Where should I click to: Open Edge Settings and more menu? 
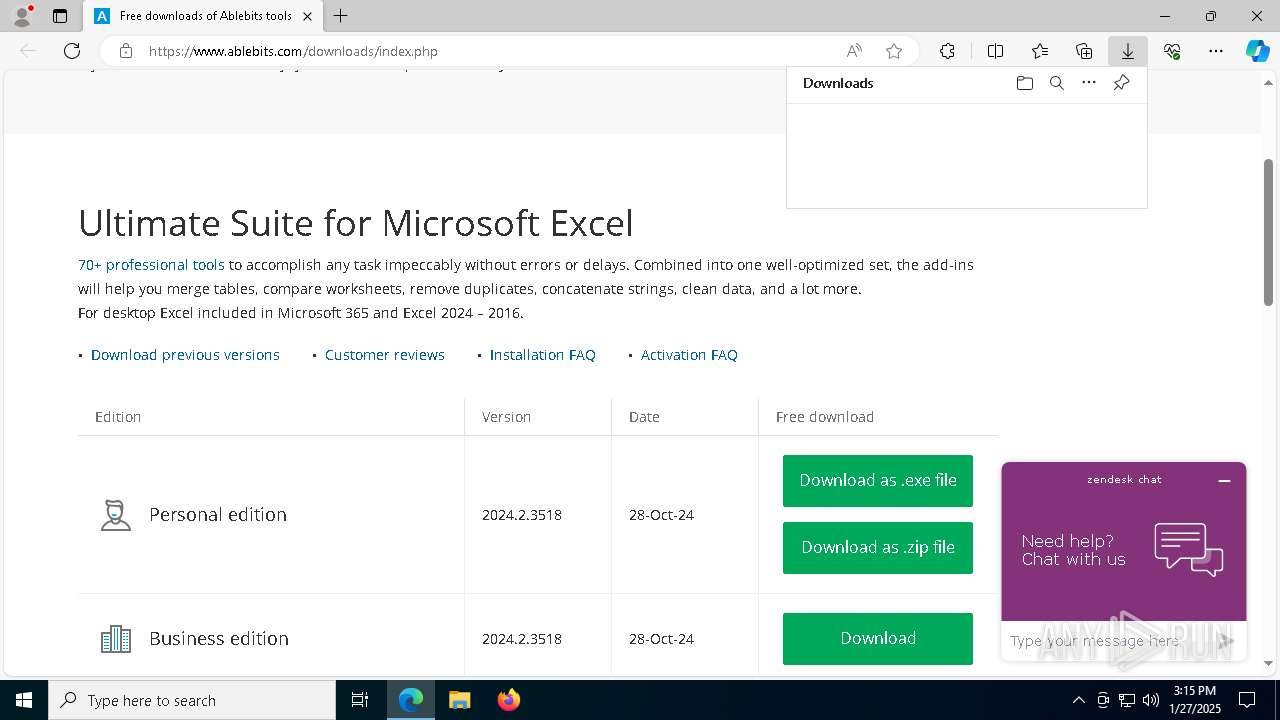pos(1216,51)
